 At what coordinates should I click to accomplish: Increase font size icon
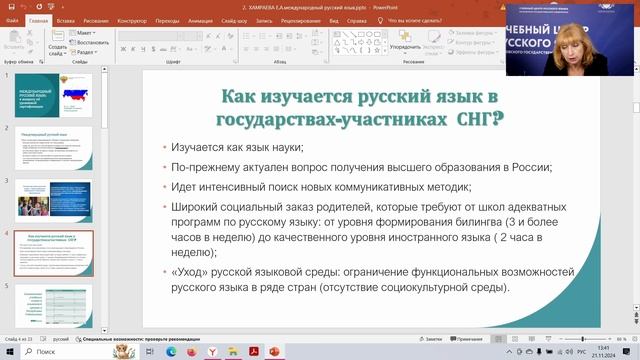point(209,36)
